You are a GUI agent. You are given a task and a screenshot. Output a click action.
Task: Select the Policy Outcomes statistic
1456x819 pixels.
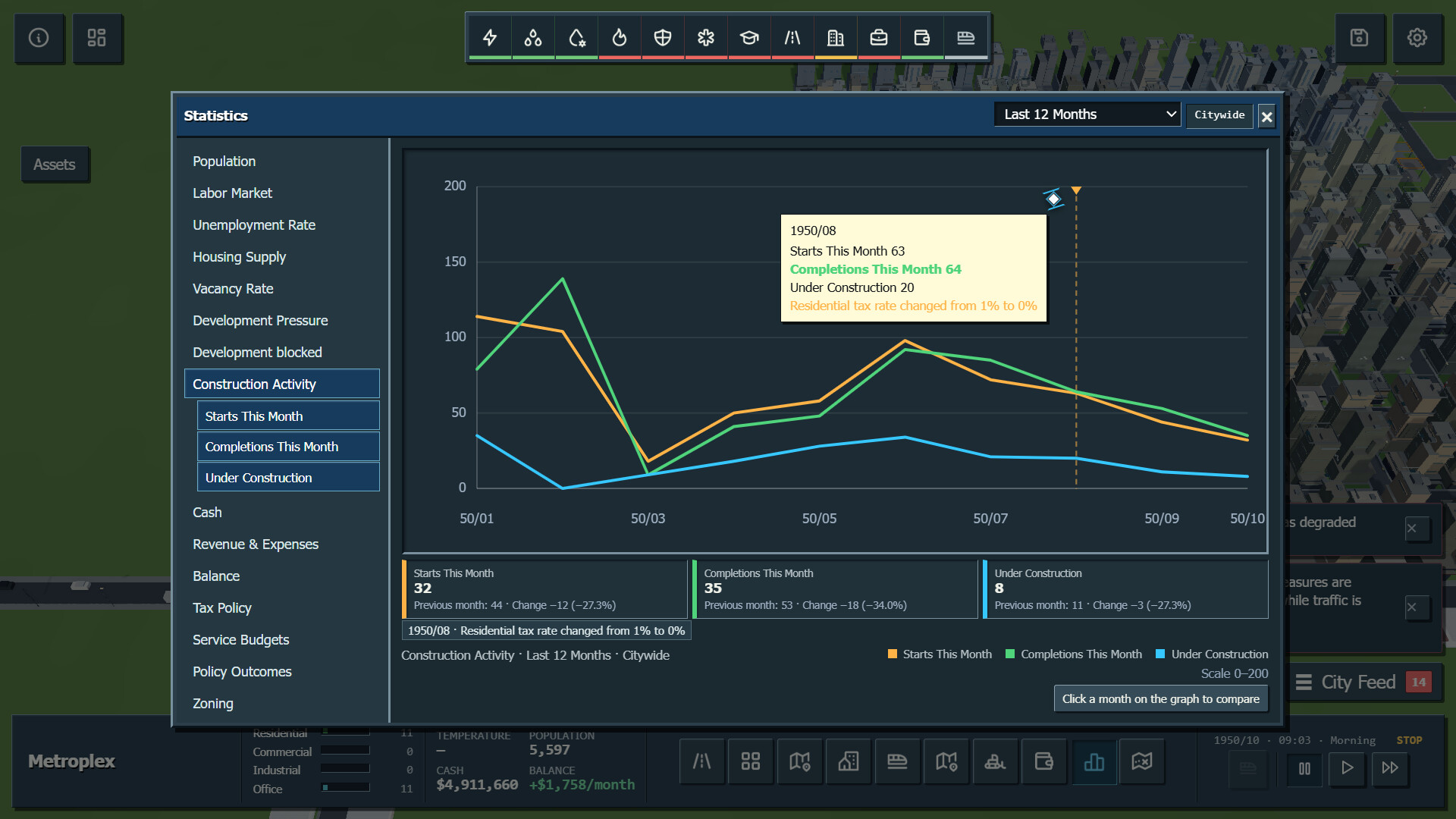282,672
